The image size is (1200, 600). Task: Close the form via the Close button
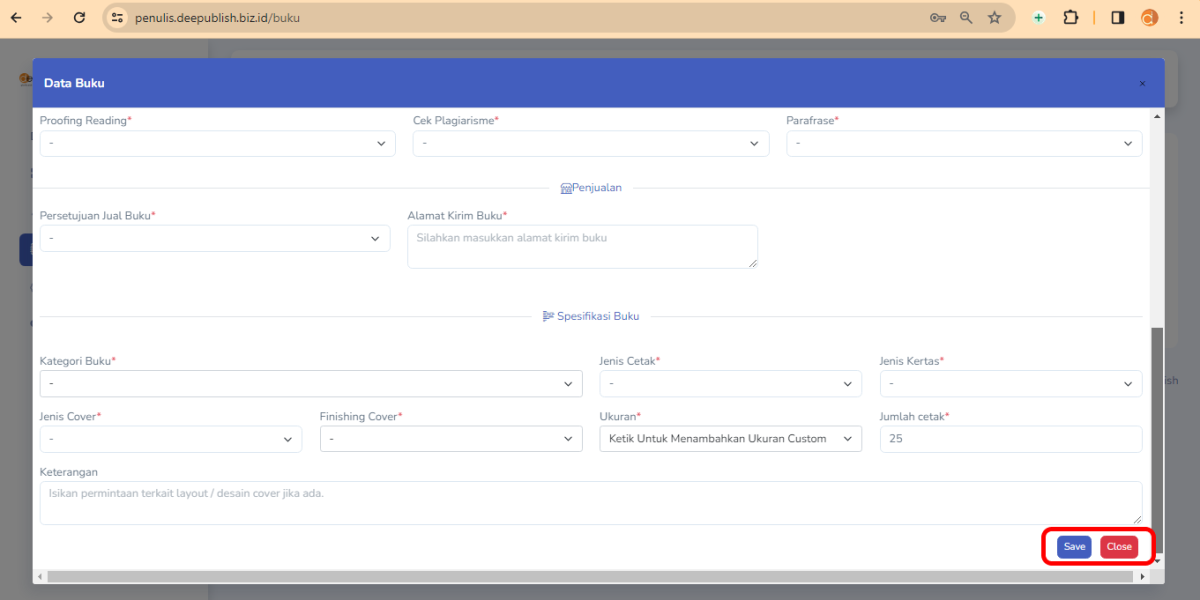pos(1118,546)
